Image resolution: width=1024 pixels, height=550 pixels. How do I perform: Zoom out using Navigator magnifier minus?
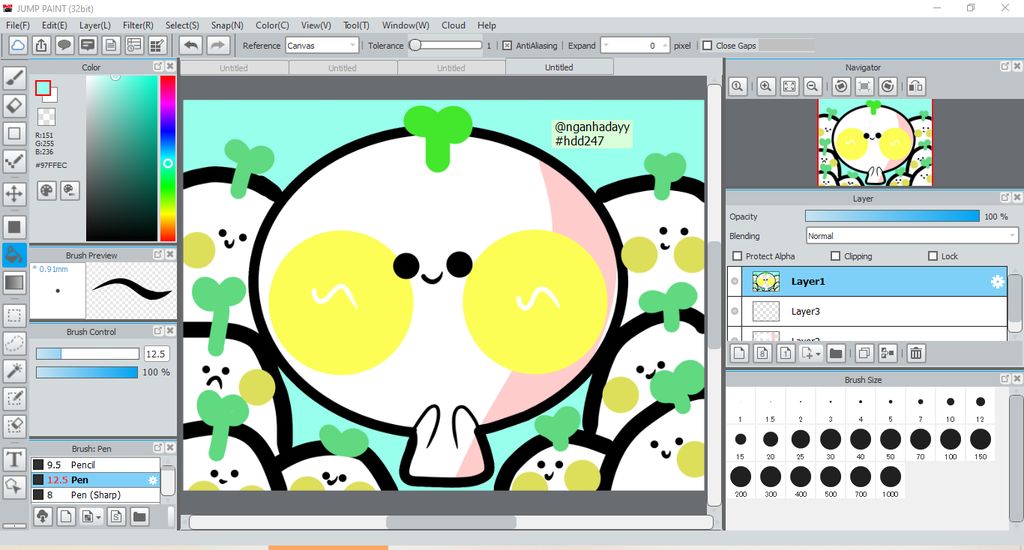812,86
